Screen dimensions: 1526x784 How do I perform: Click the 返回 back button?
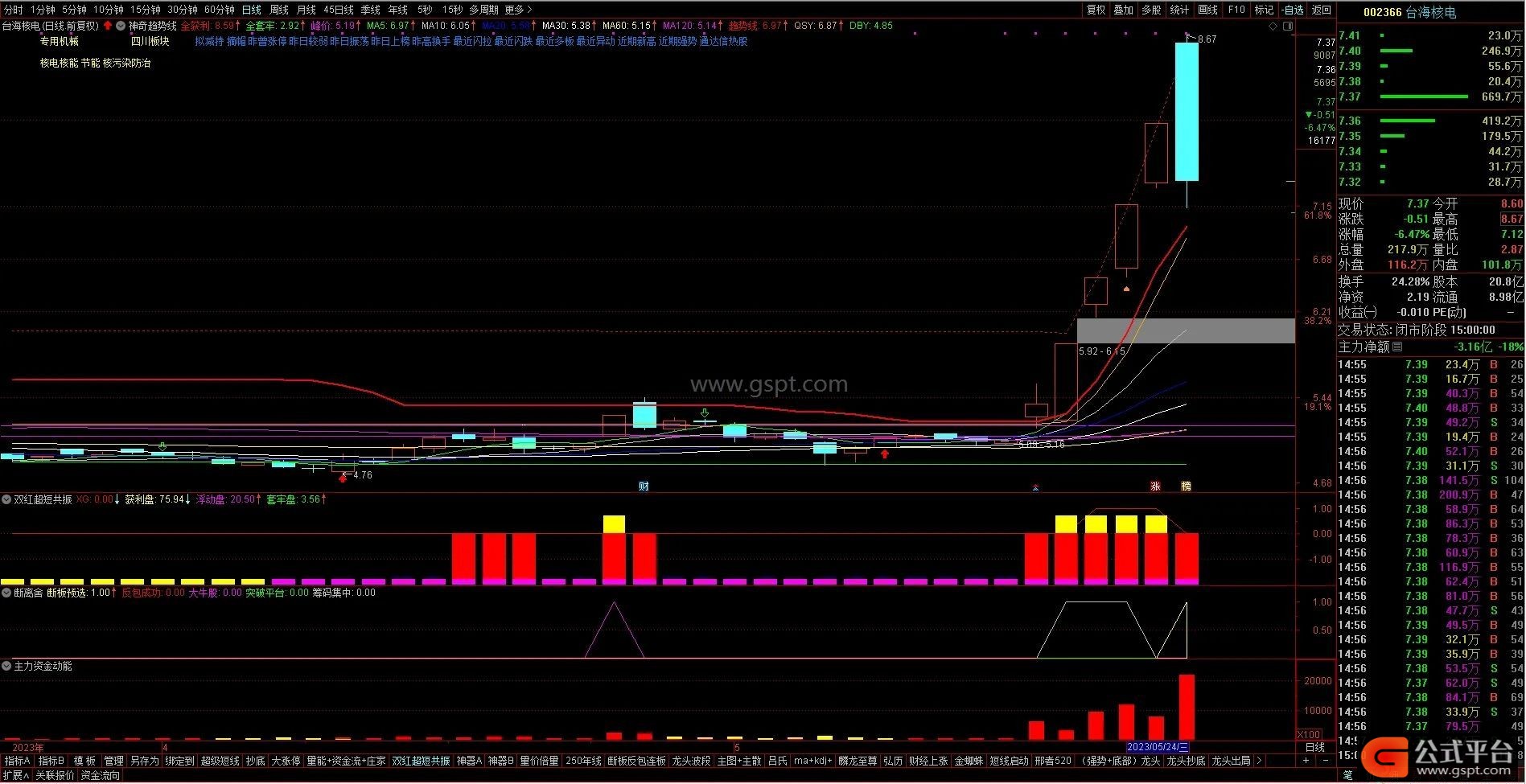[1321, 10]
